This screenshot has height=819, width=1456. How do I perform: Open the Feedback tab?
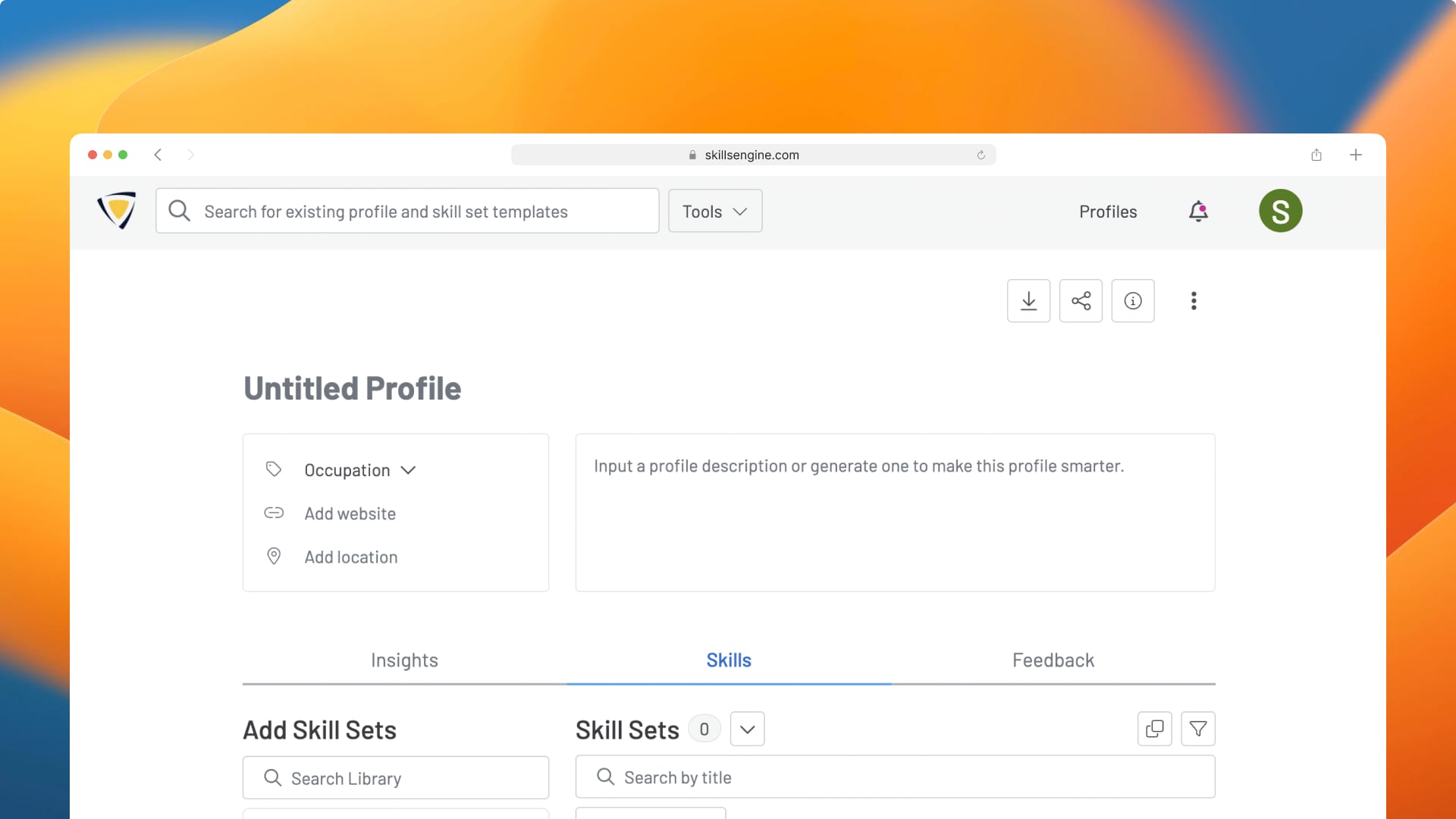click(1053, 660)
